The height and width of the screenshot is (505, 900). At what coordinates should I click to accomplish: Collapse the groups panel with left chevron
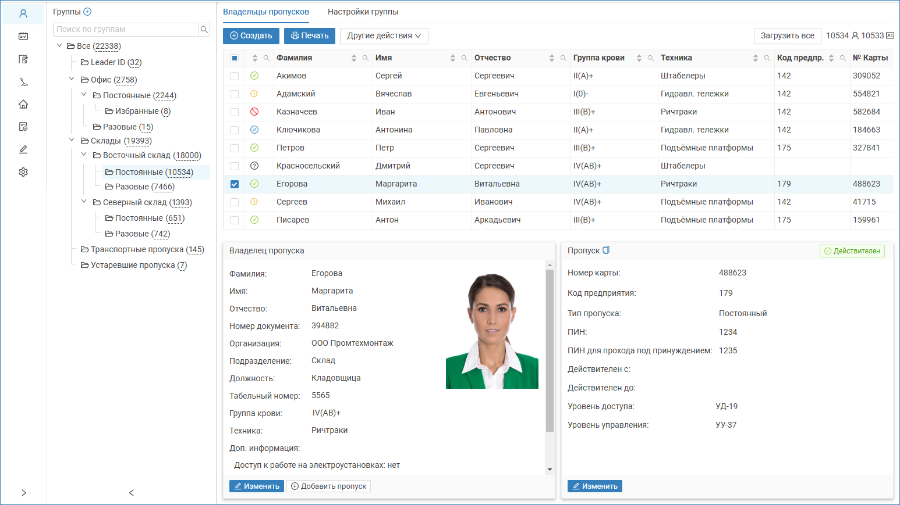131,492
